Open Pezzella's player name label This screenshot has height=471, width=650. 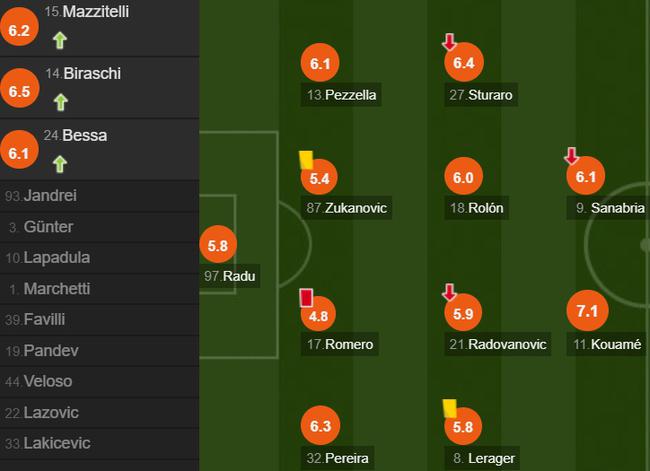tap(341, 95)
